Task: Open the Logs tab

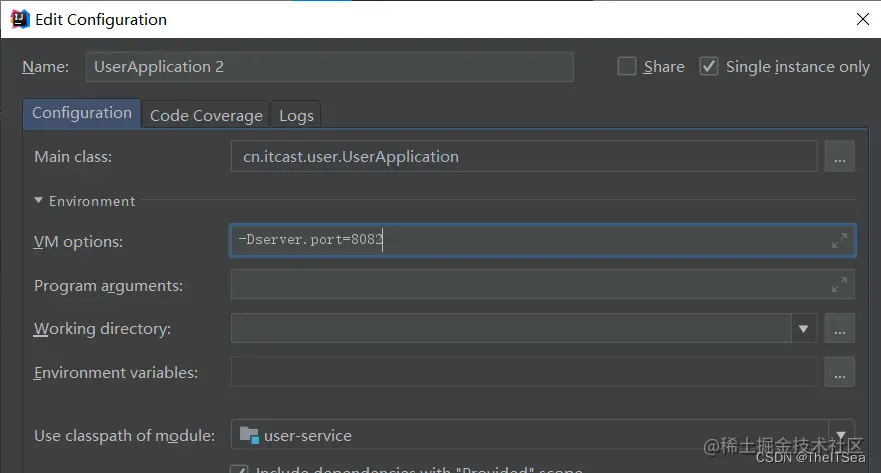Action: (x=296, y=115)
